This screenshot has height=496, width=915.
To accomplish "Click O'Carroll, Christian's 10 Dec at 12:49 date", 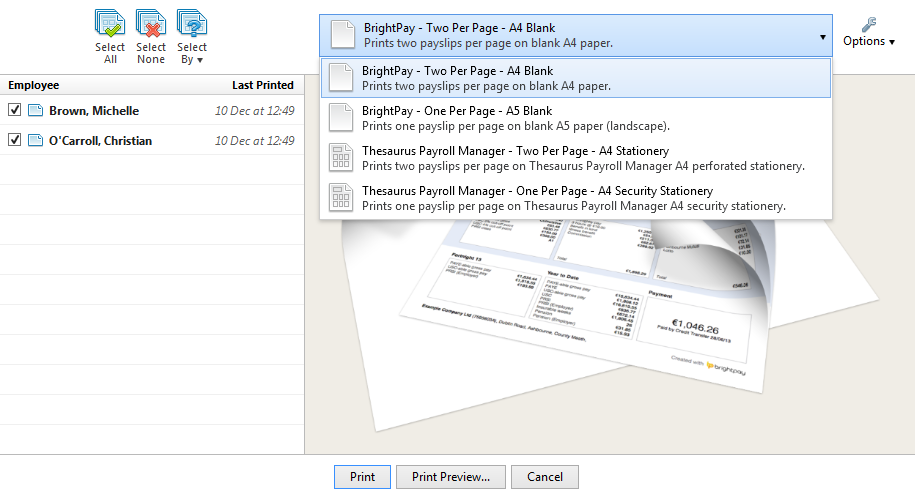I will click(254, 141).
